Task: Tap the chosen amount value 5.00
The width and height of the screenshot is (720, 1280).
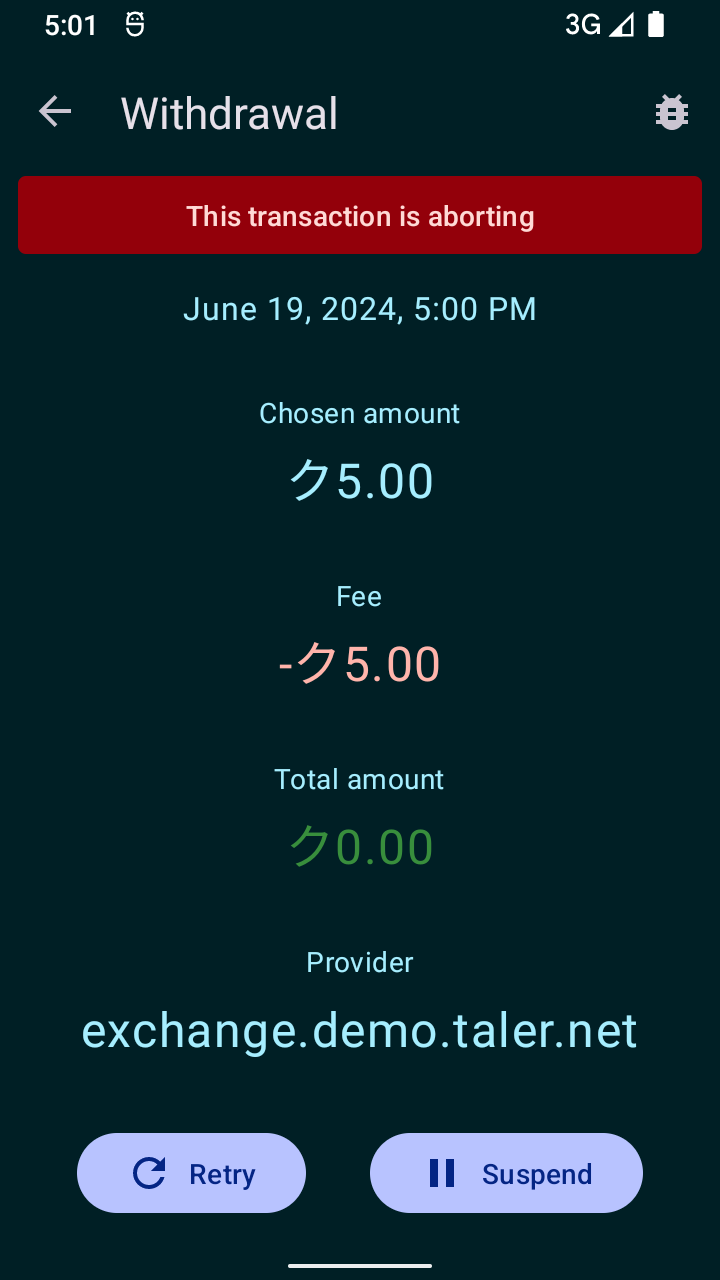Action: [360, 481]
